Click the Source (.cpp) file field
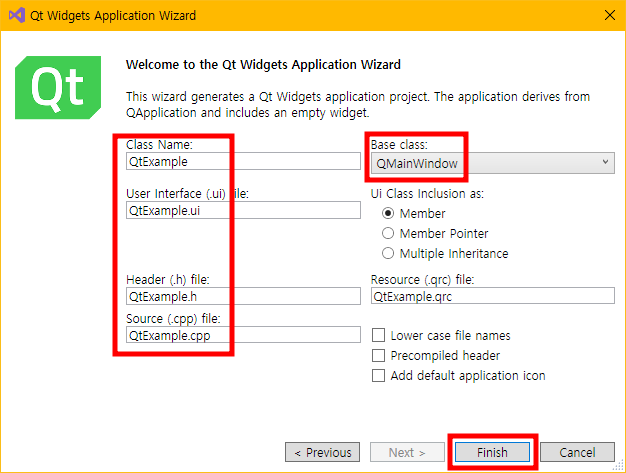Screen dimensions: 626x473 (243, 335)
